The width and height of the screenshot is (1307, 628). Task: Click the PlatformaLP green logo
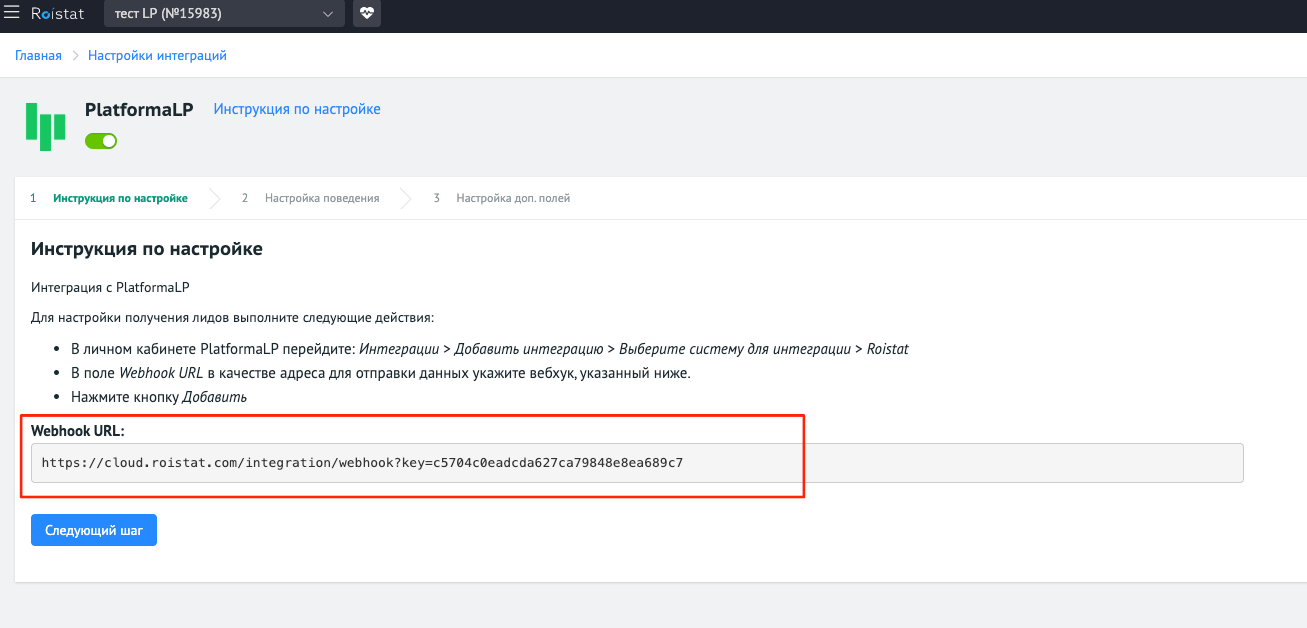pos(45,126)
